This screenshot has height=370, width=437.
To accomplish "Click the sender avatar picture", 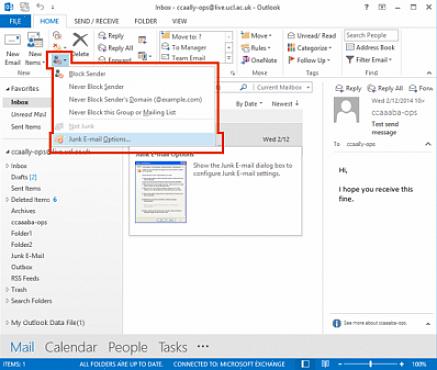I will coord(347,109).
